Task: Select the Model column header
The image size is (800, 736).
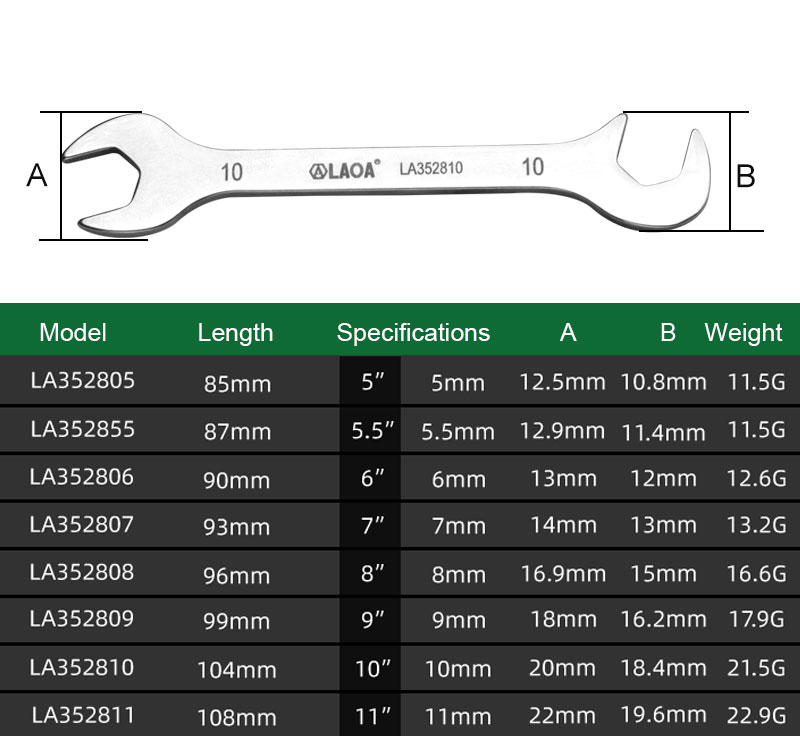Action: pyautogui.click(x=73, y=332)
